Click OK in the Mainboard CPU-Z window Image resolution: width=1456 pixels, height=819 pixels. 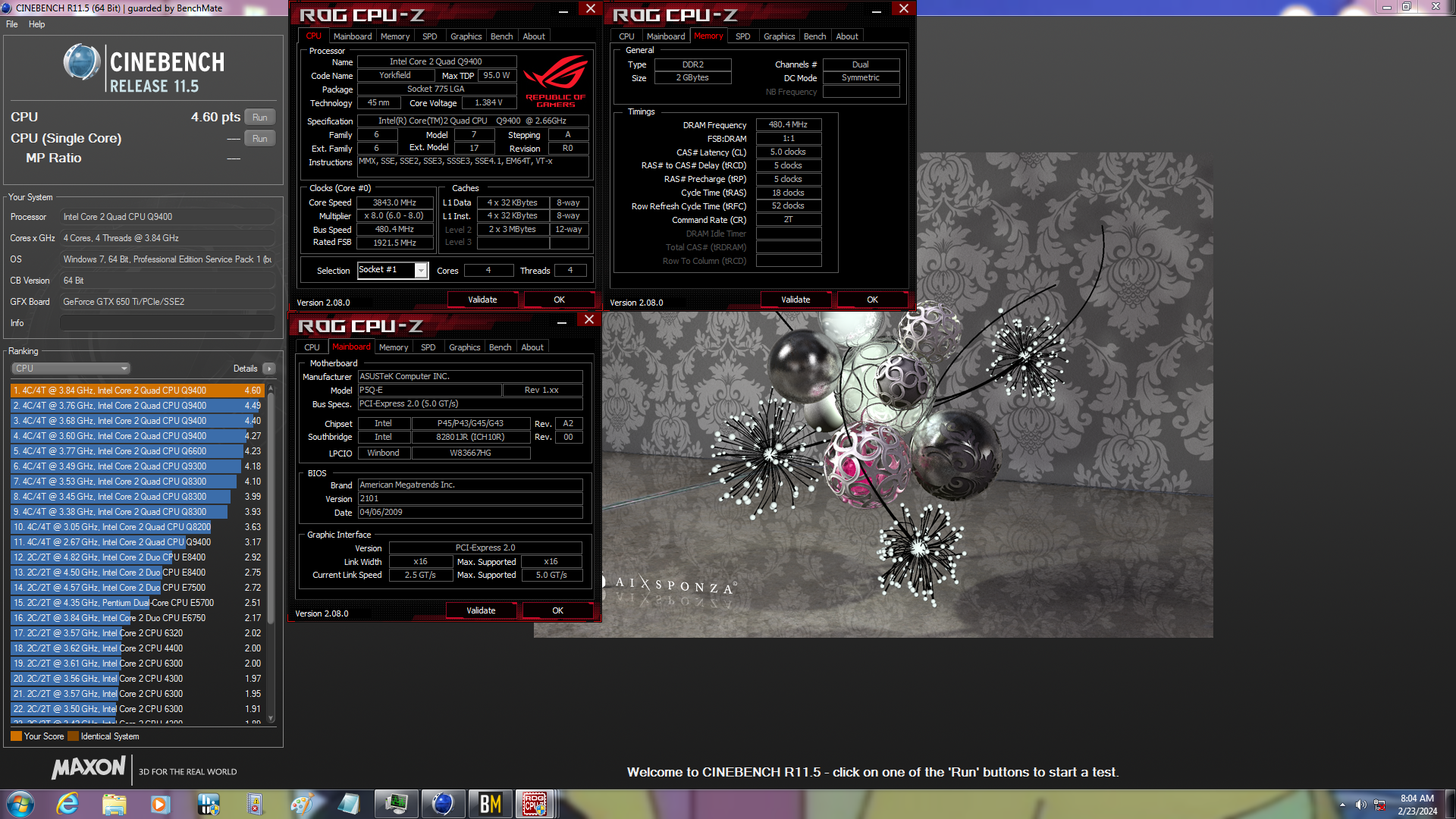tap(557, 610)
